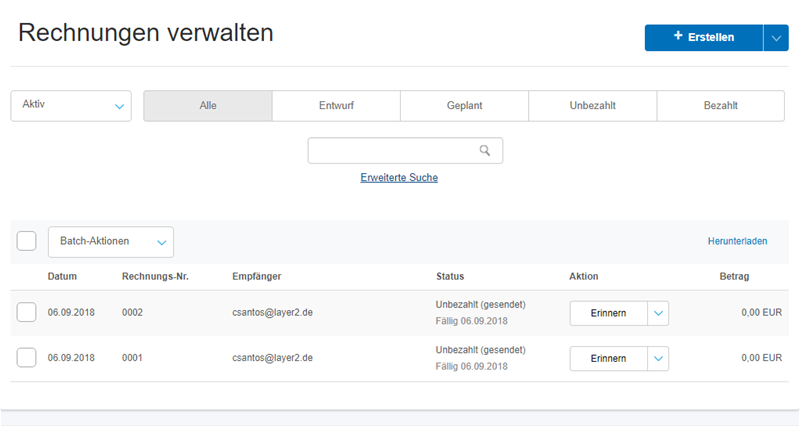This screenshot has height=438, width=800.
Task: Select the Alle tab
Action: [x=208, y=106]
